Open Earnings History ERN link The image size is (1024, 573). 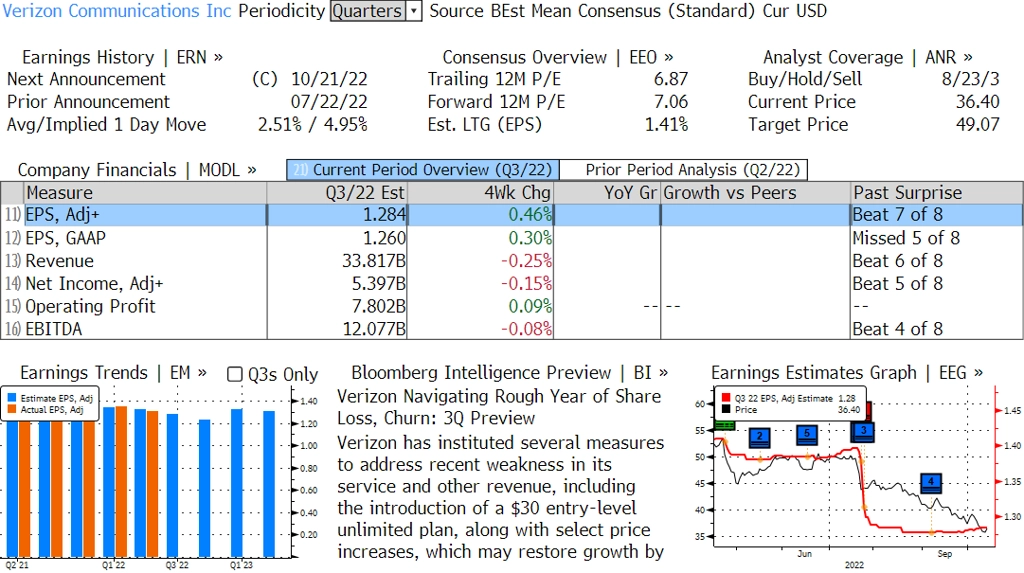(x=122, y=57)
